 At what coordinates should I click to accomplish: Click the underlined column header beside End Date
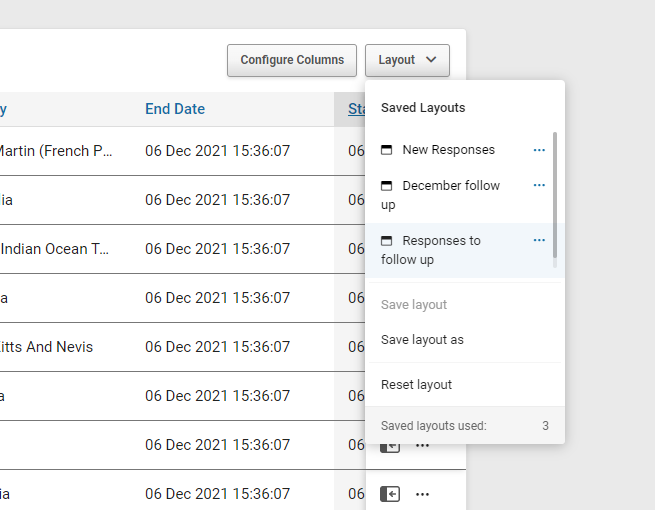point(356,109)
